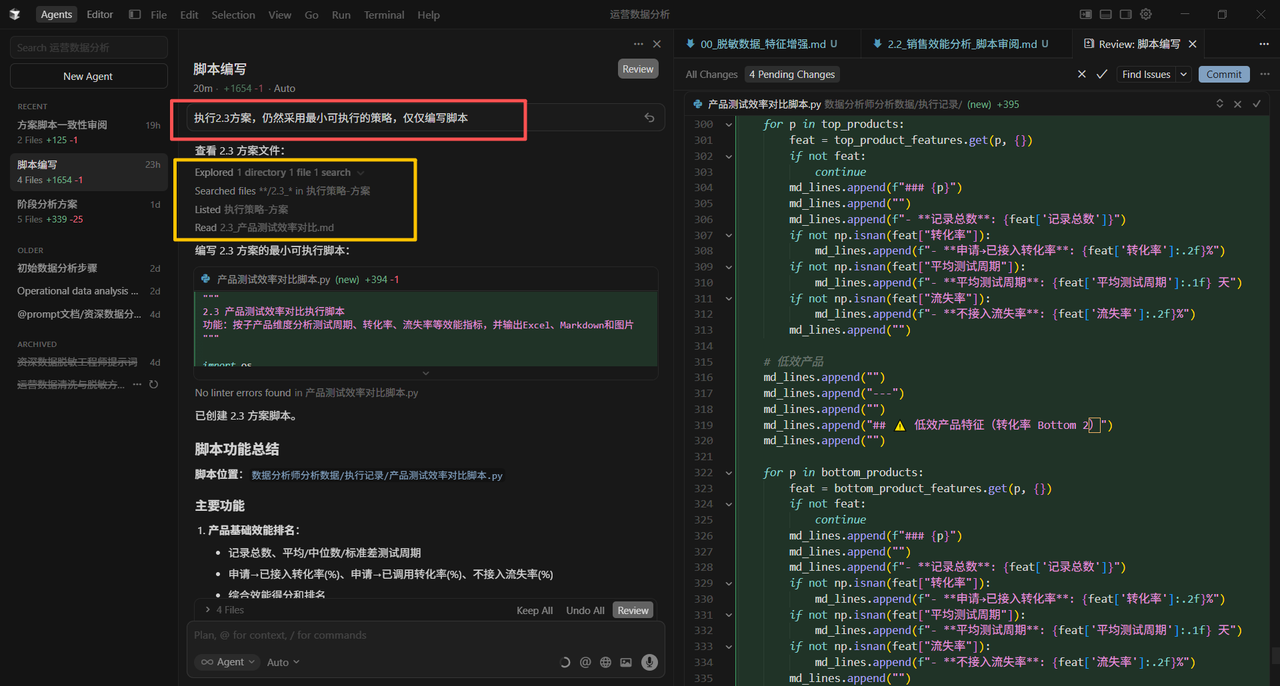Image resolution: width=1280 pixels, height=686 pixels.
Task: Click the microphone voice input icon
Action: click(649, 662)
